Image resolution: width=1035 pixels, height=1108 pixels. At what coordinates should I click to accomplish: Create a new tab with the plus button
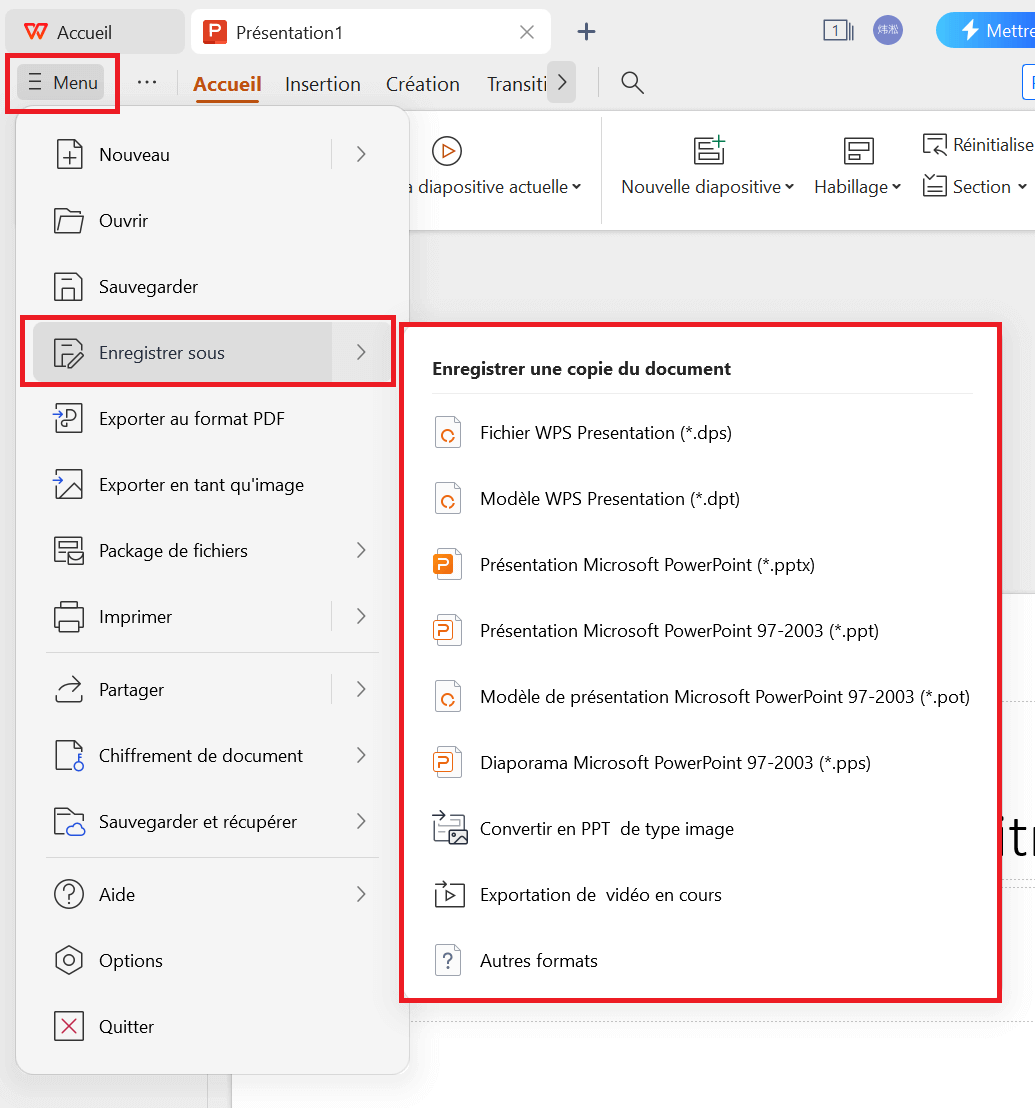[586, 31]
